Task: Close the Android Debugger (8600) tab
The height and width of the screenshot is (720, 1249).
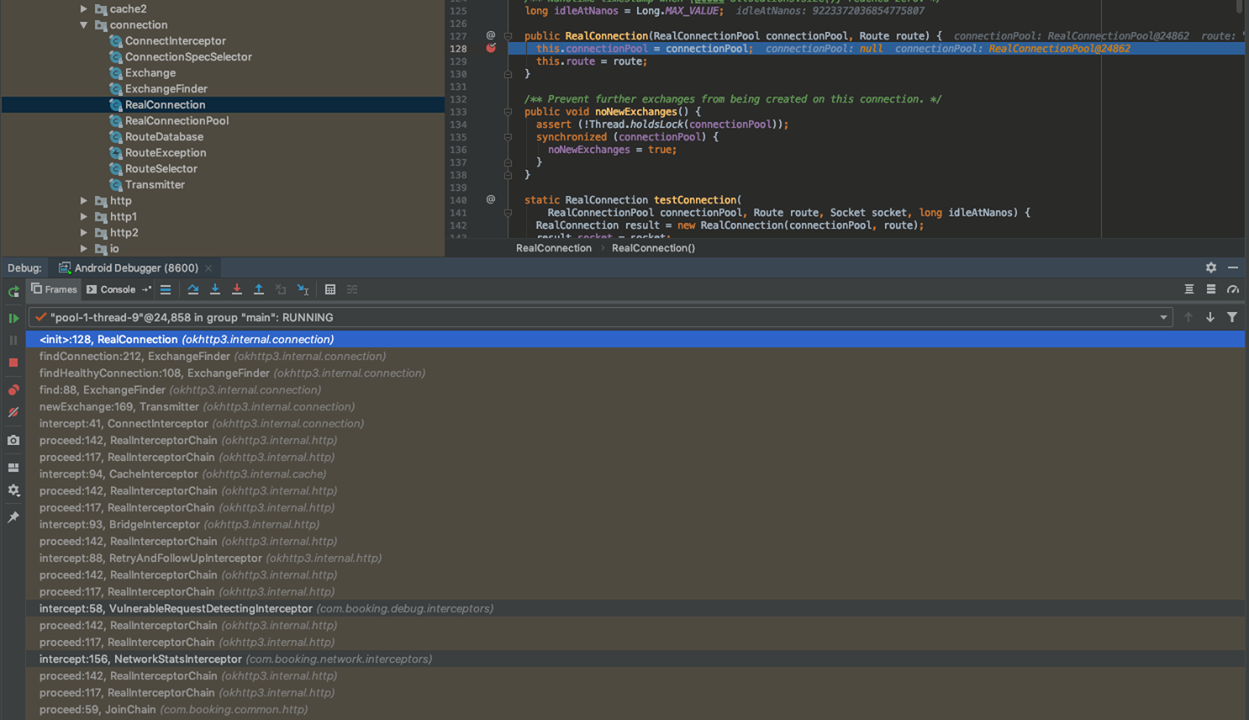Action: point(209,268)
